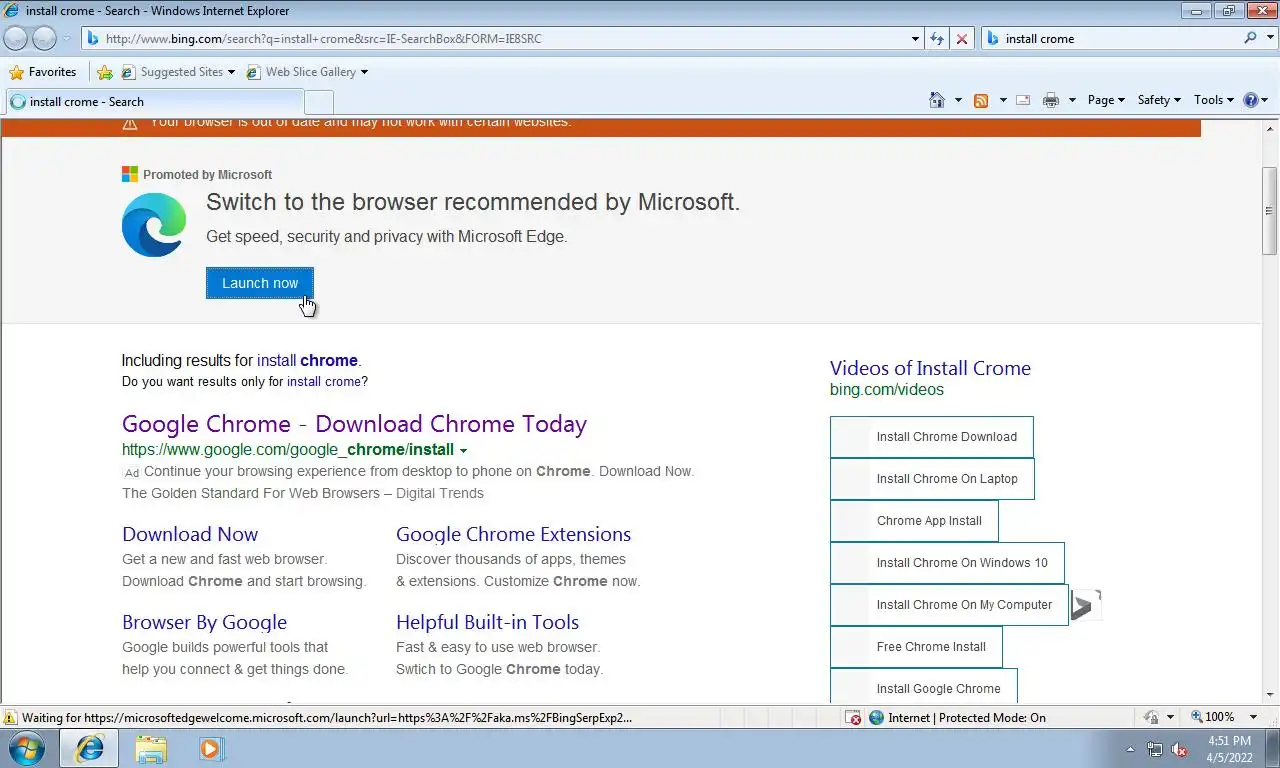Click the browser Back arrow button

(x=15, y=38)
